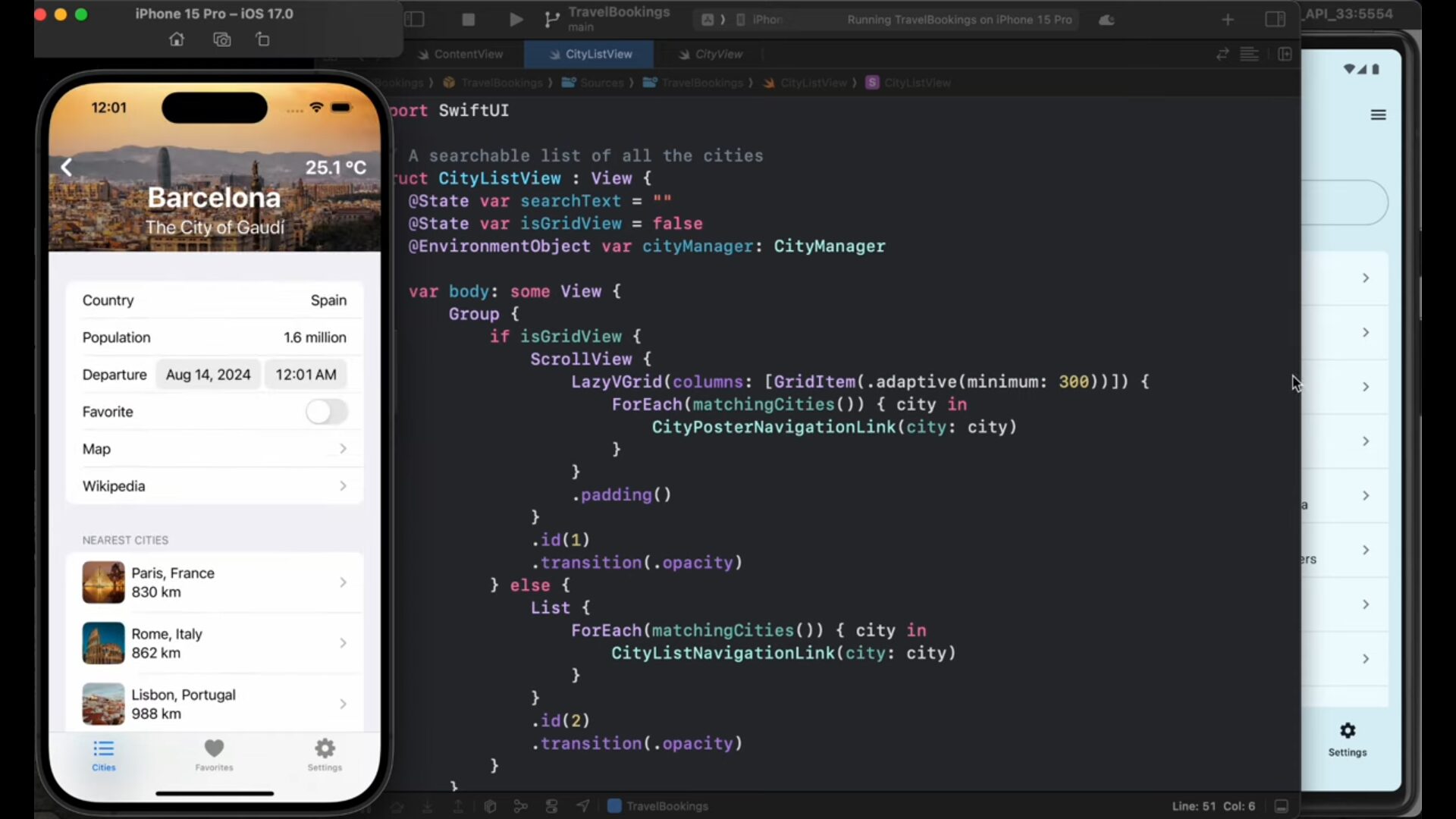Open Paris, France nearest city

[215, 582]
